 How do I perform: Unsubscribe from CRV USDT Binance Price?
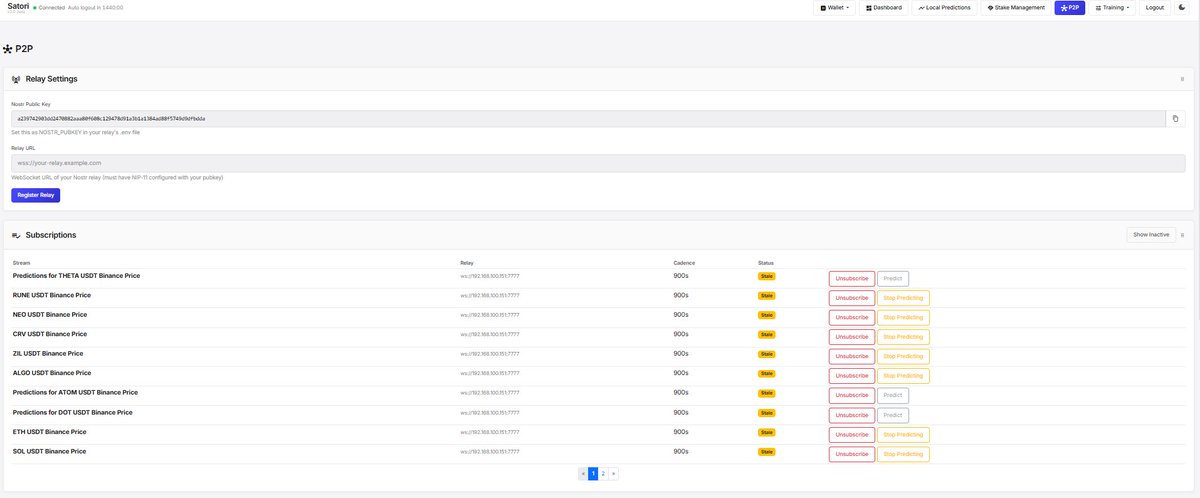[x=851, y=337]
